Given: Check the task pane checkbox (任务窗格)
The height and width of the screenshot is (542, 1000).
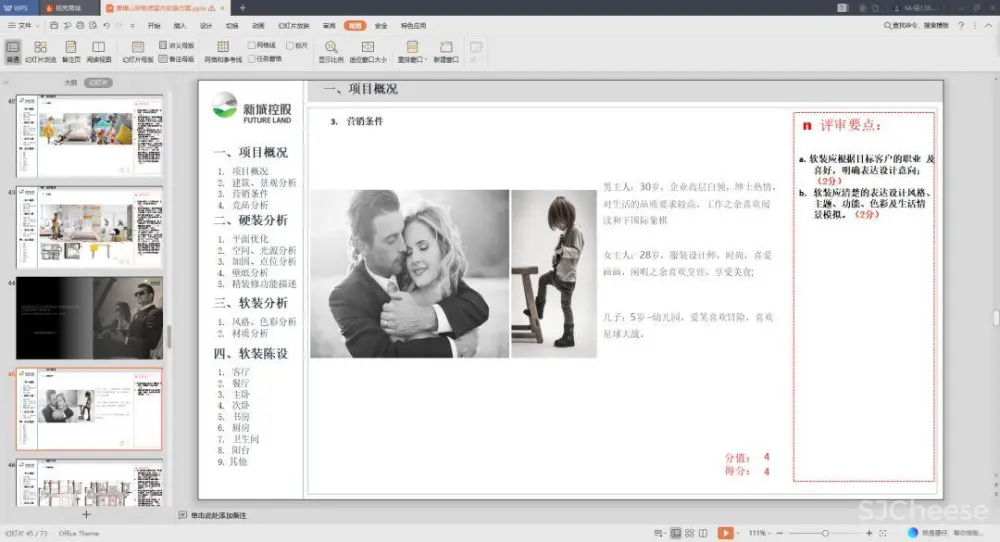Looking at the screenshot, I should [x=252, y=59].
